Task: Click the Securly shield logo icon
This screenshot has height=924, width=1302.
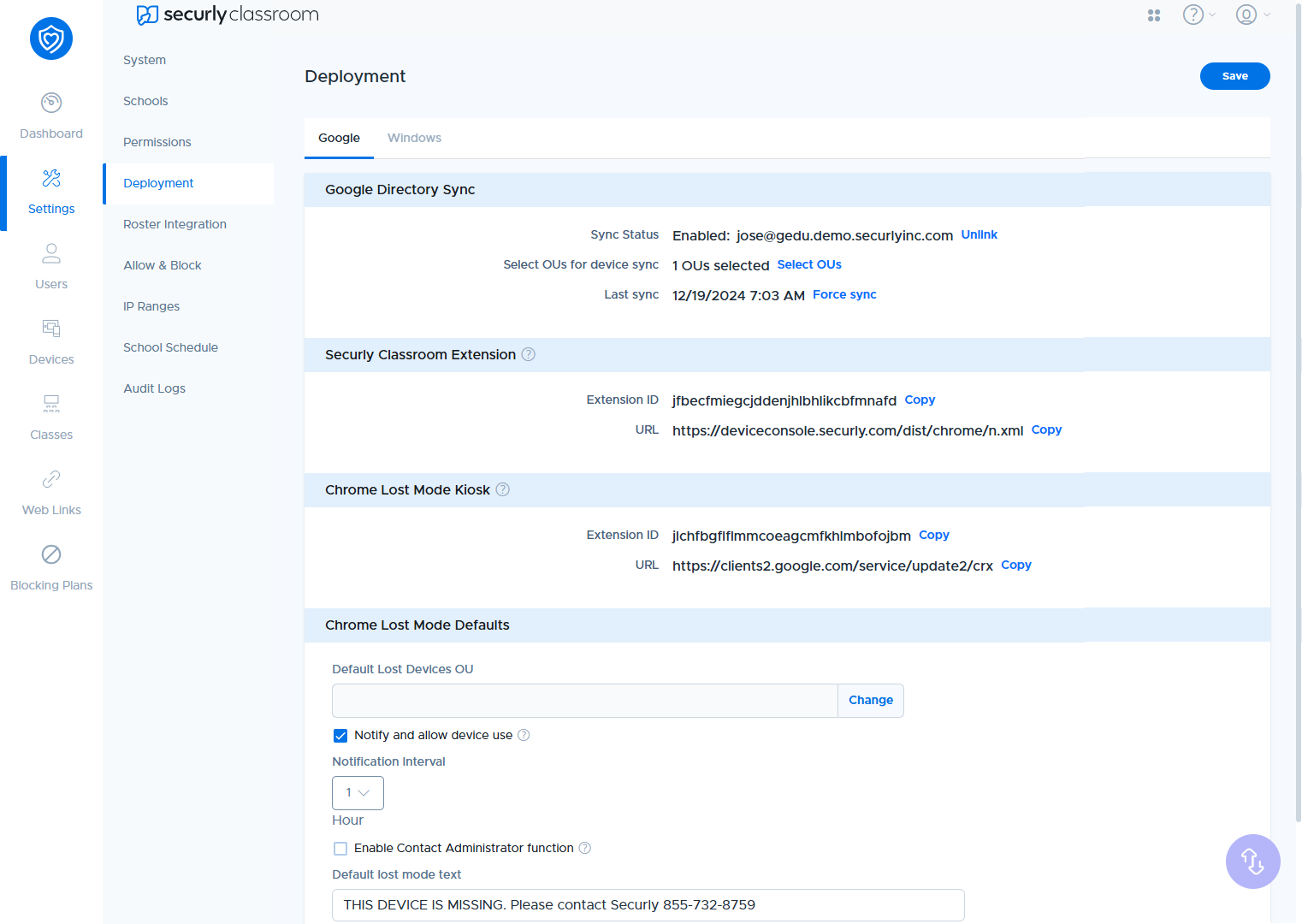Action: (51, 38)
